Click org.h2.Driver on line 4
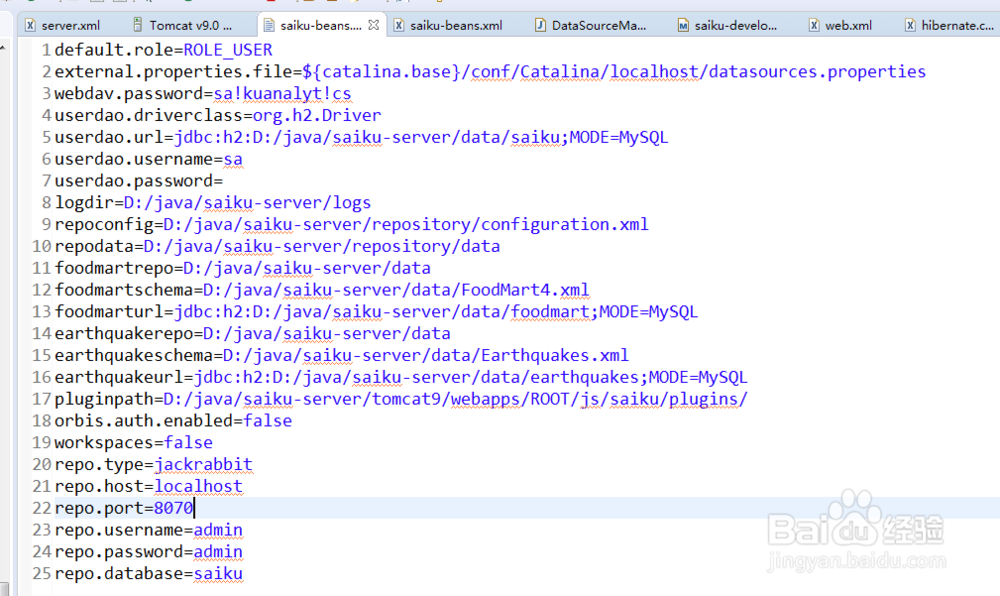Image resolution: width=1000 pixels, height=596 pixels. 317,115
